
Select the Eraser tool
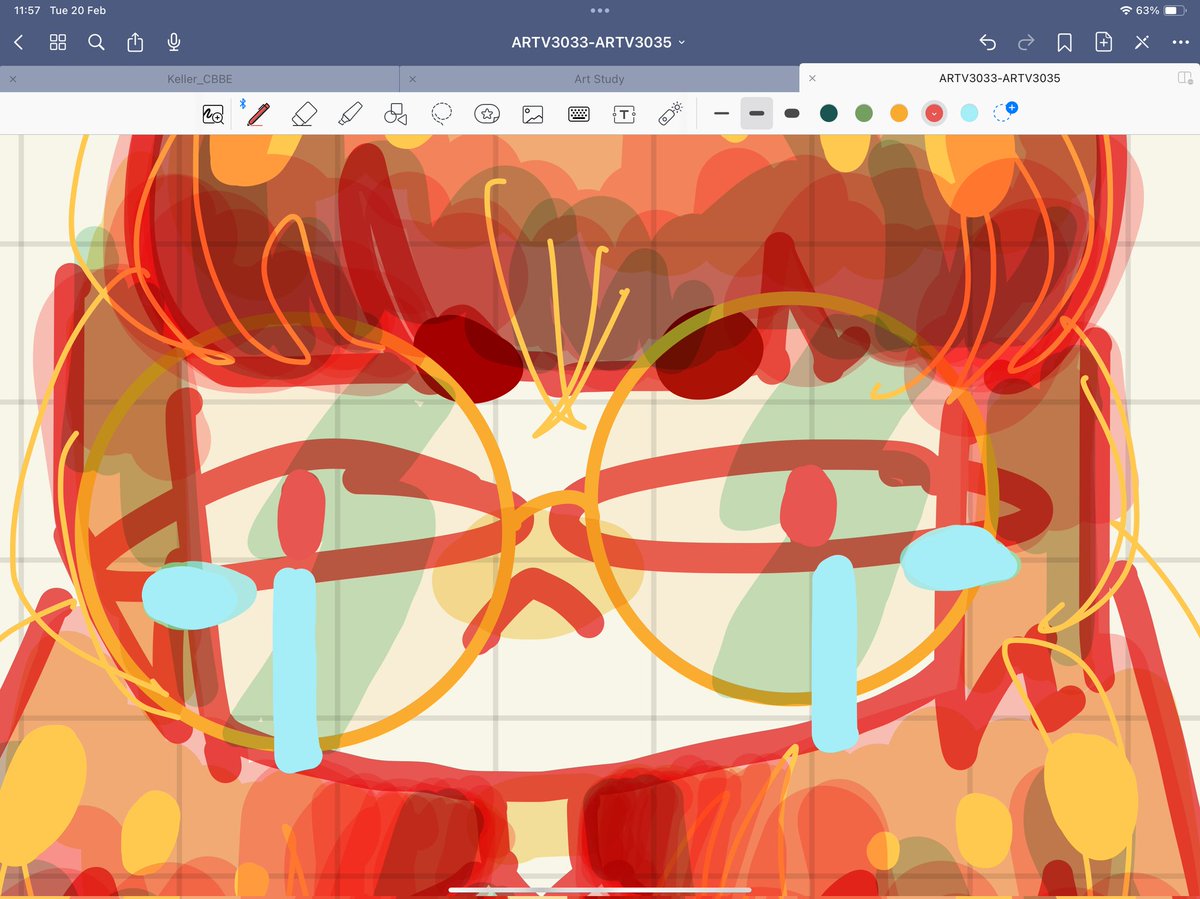(x=304, y=114)
